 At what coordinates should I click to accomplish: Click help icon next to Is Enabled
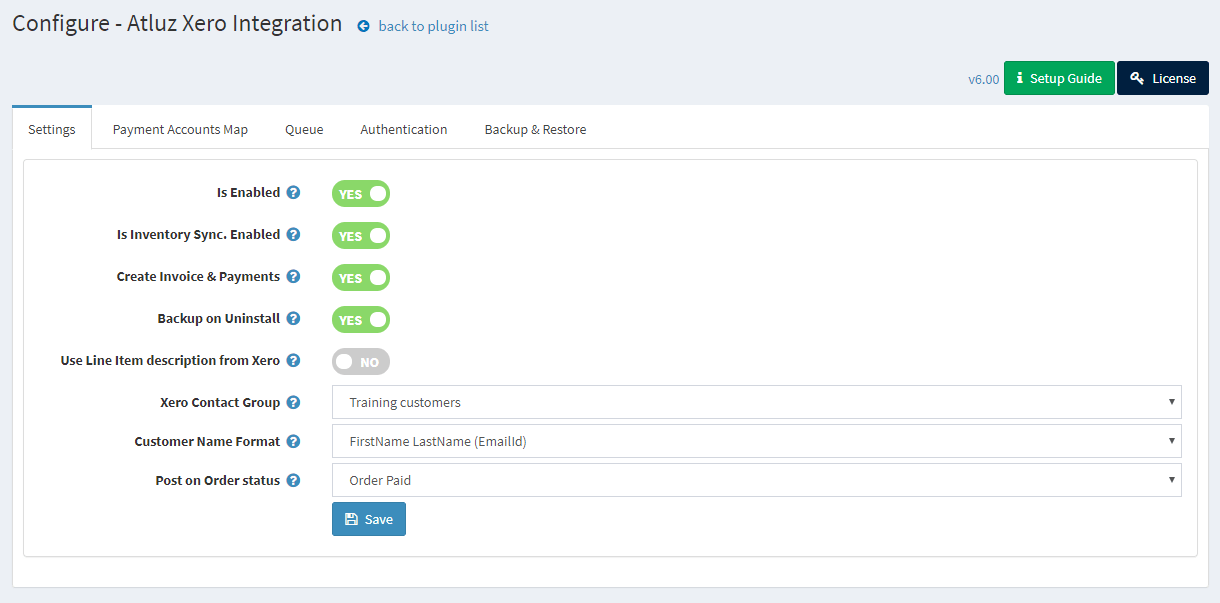tap(293, 193)
